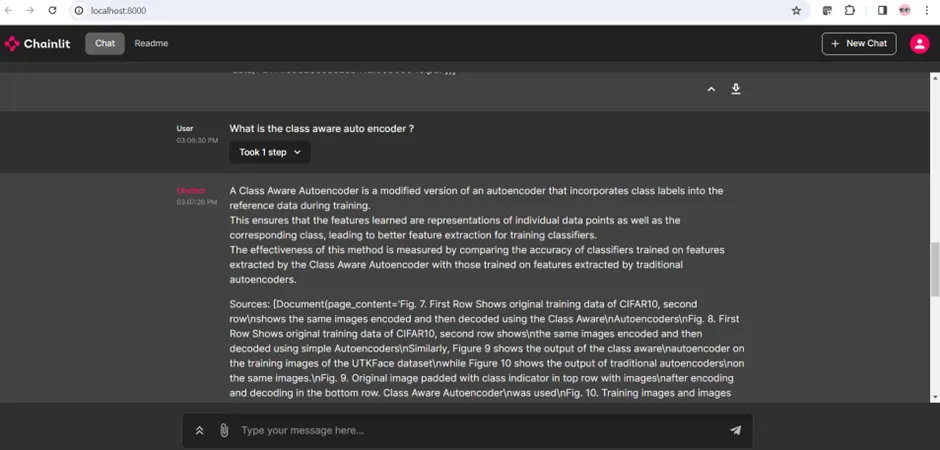Screen dimensions: 940x450
Task: Click the chat vertical scrollbar thumb
Action: 935,269
